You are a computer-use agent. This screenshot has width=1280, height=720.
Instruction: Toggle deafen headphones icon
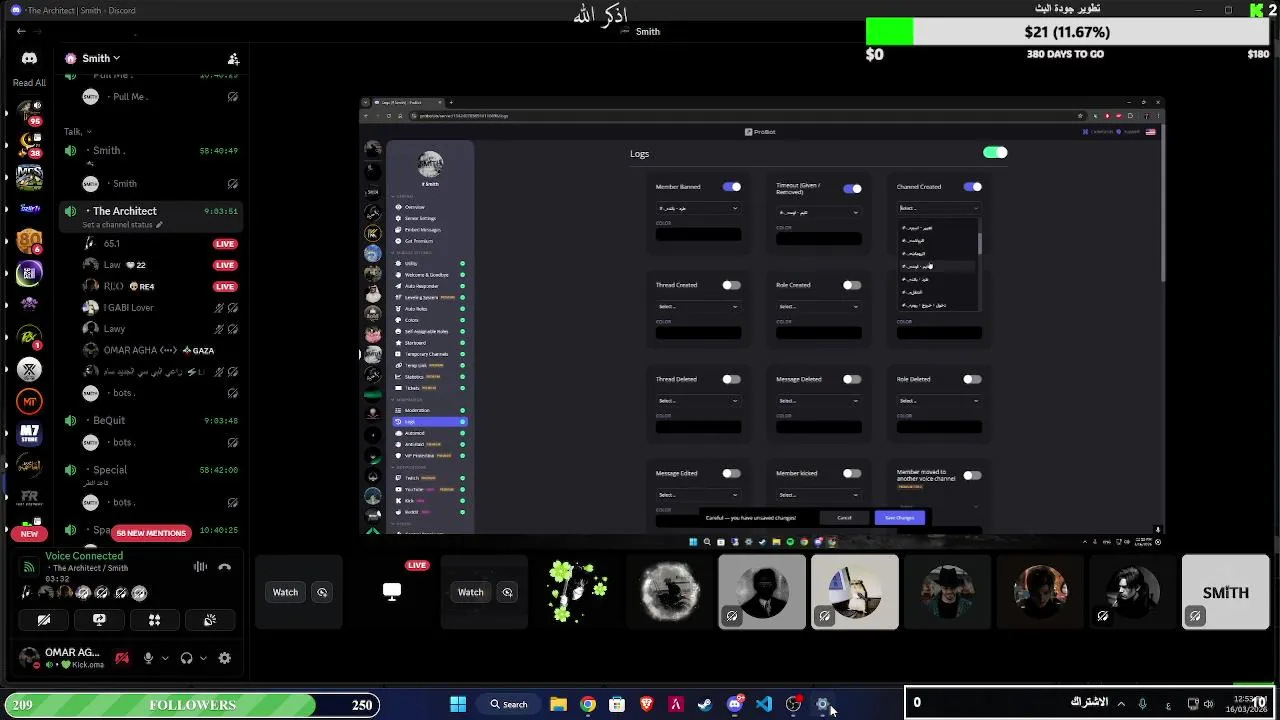[186, 658]
